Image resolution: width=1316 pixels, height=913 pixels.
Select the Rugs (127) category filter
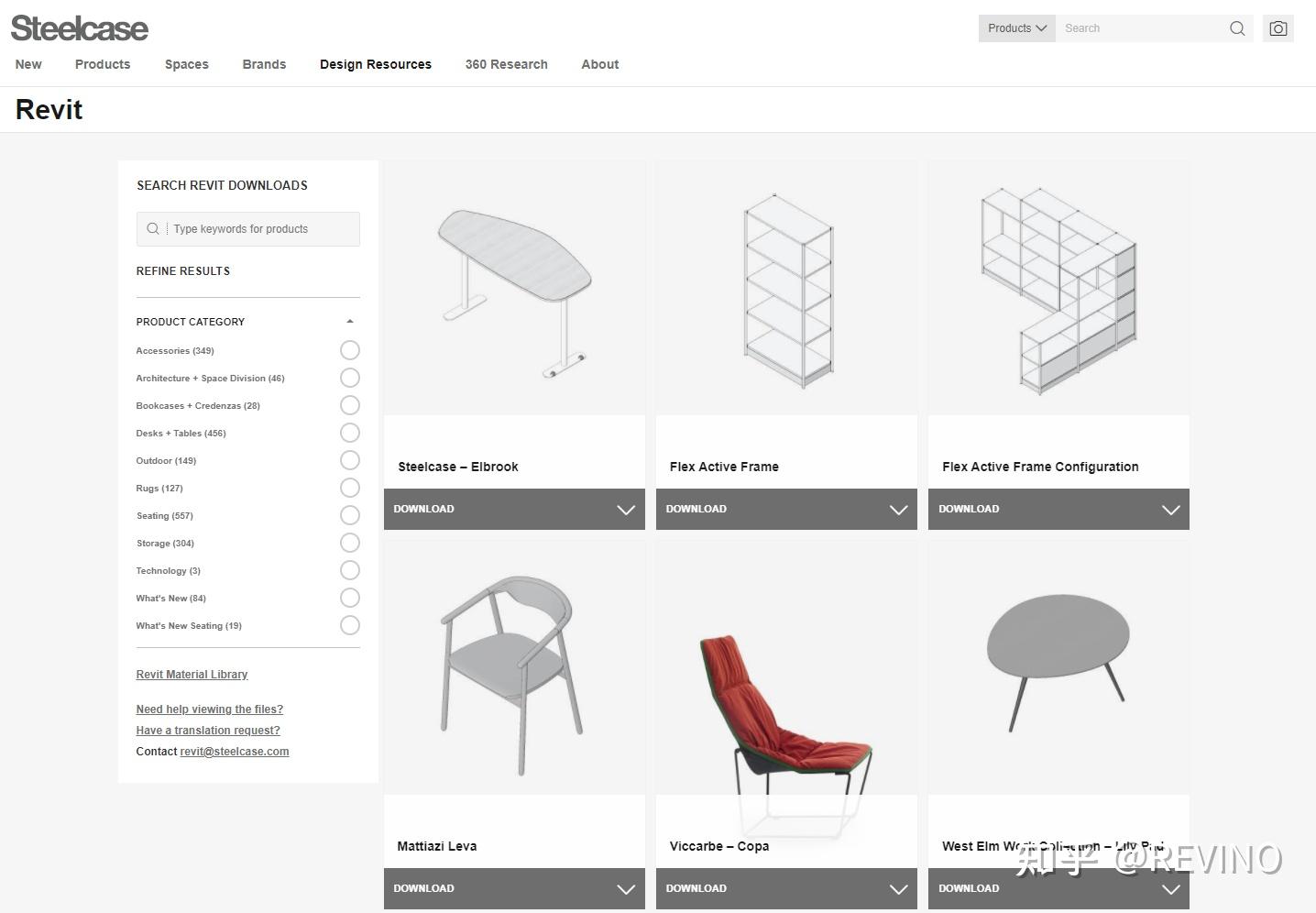[350, 488]
